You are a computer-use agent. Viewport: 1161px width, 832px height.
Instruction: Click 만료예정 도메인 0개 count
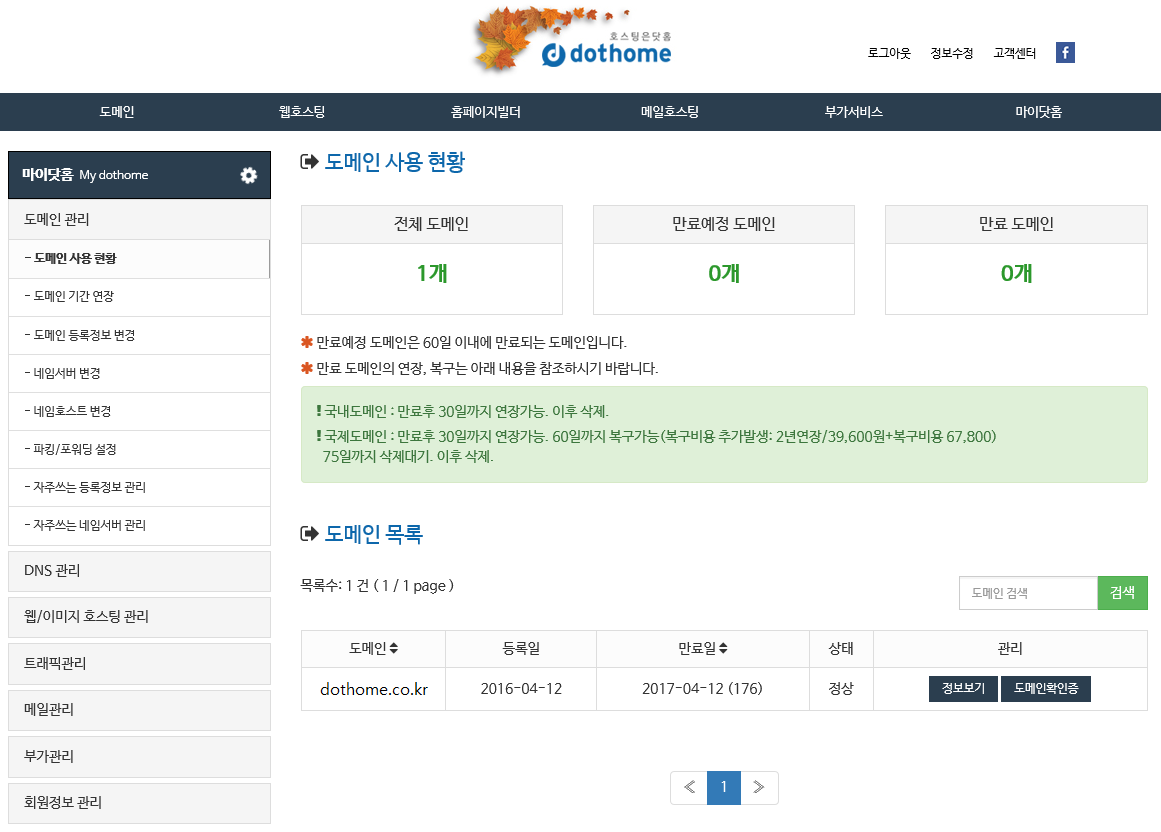pos(723,273)
